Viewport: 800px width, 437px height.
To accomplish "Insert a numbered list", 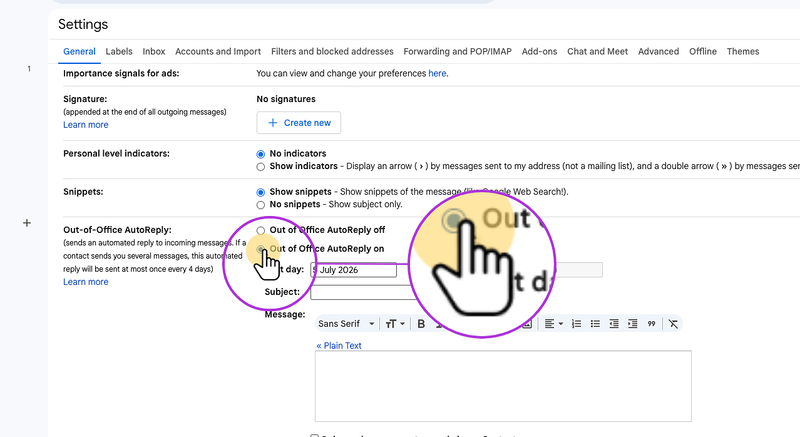I will [x=577, y=324].
